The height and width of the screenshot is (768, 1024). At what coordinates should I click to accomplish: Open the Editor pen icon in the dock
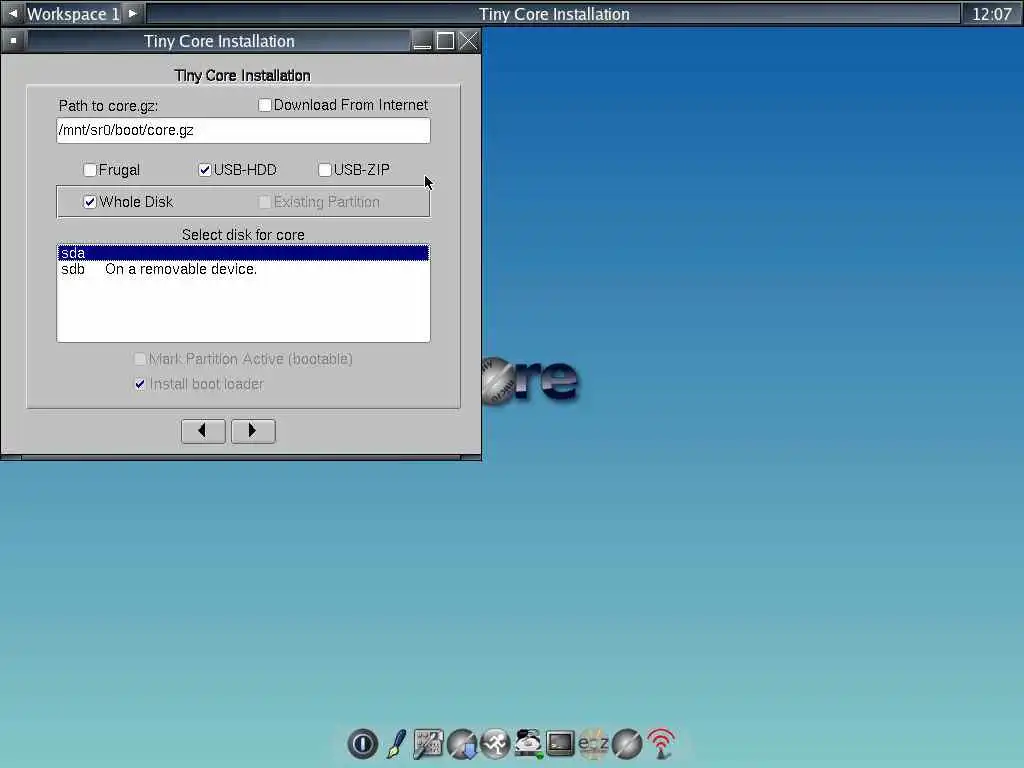pyautogui.click(x=396, y=743)
